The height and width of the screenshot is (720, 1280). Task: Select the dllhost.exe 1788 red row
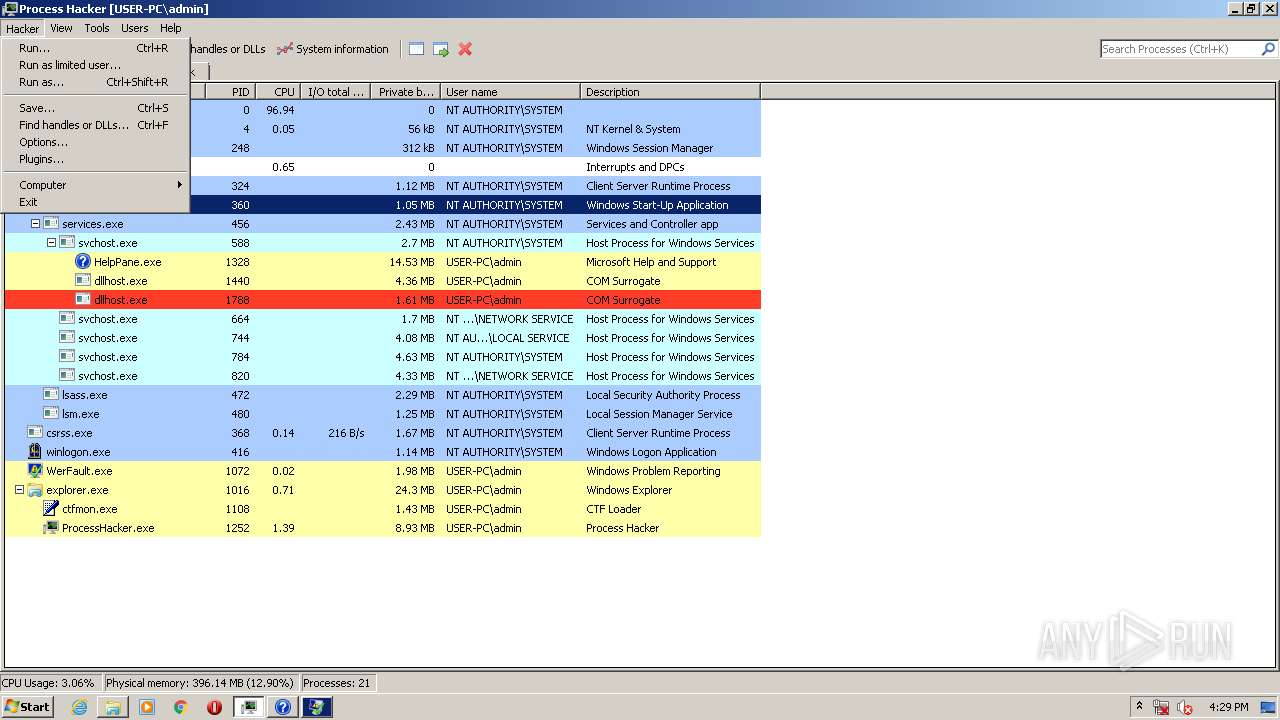pyautogui.click(x=383, y=300)
